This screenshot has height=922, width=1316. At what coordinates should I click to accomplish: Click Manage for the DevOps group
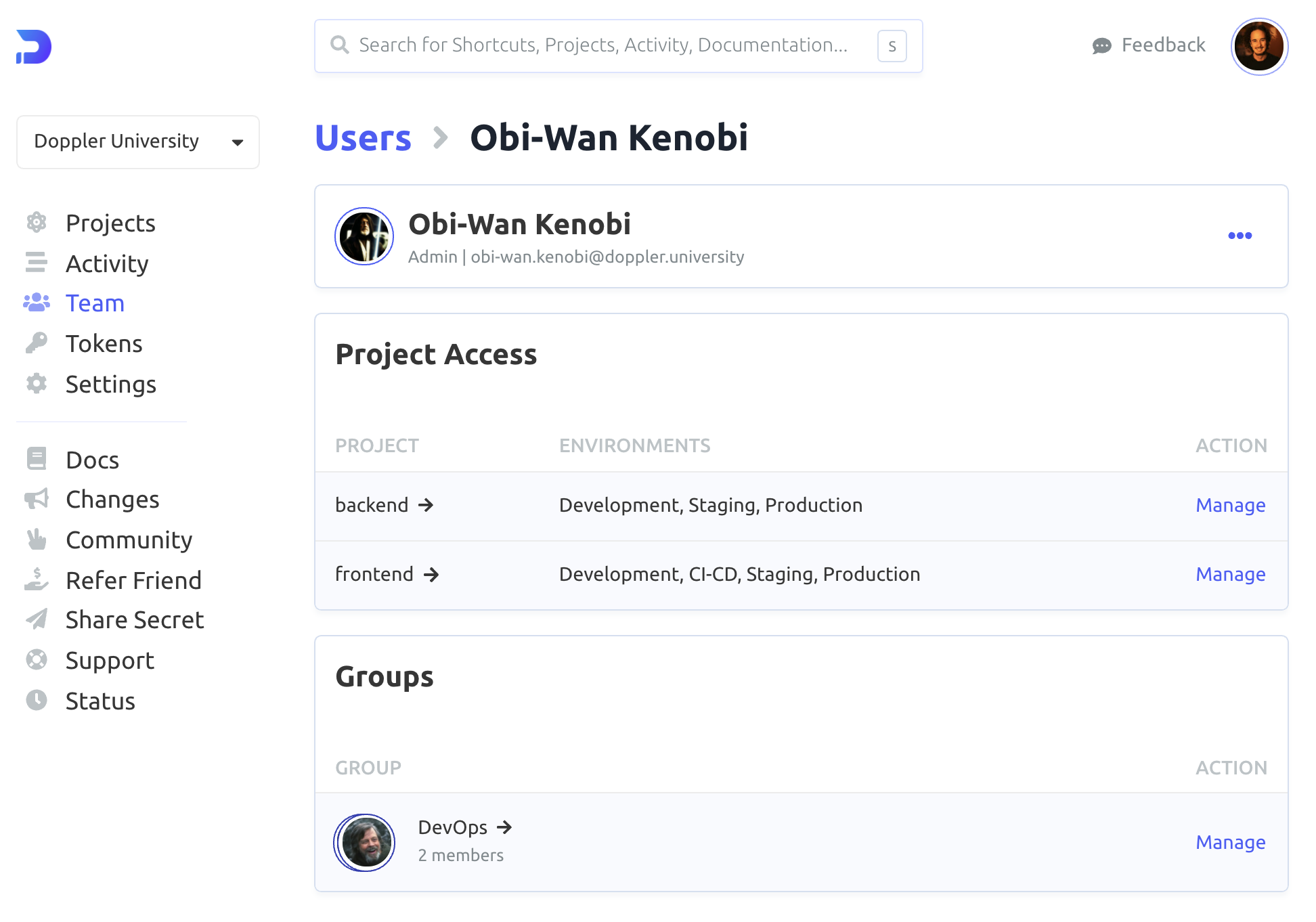tap(1230, 843)
